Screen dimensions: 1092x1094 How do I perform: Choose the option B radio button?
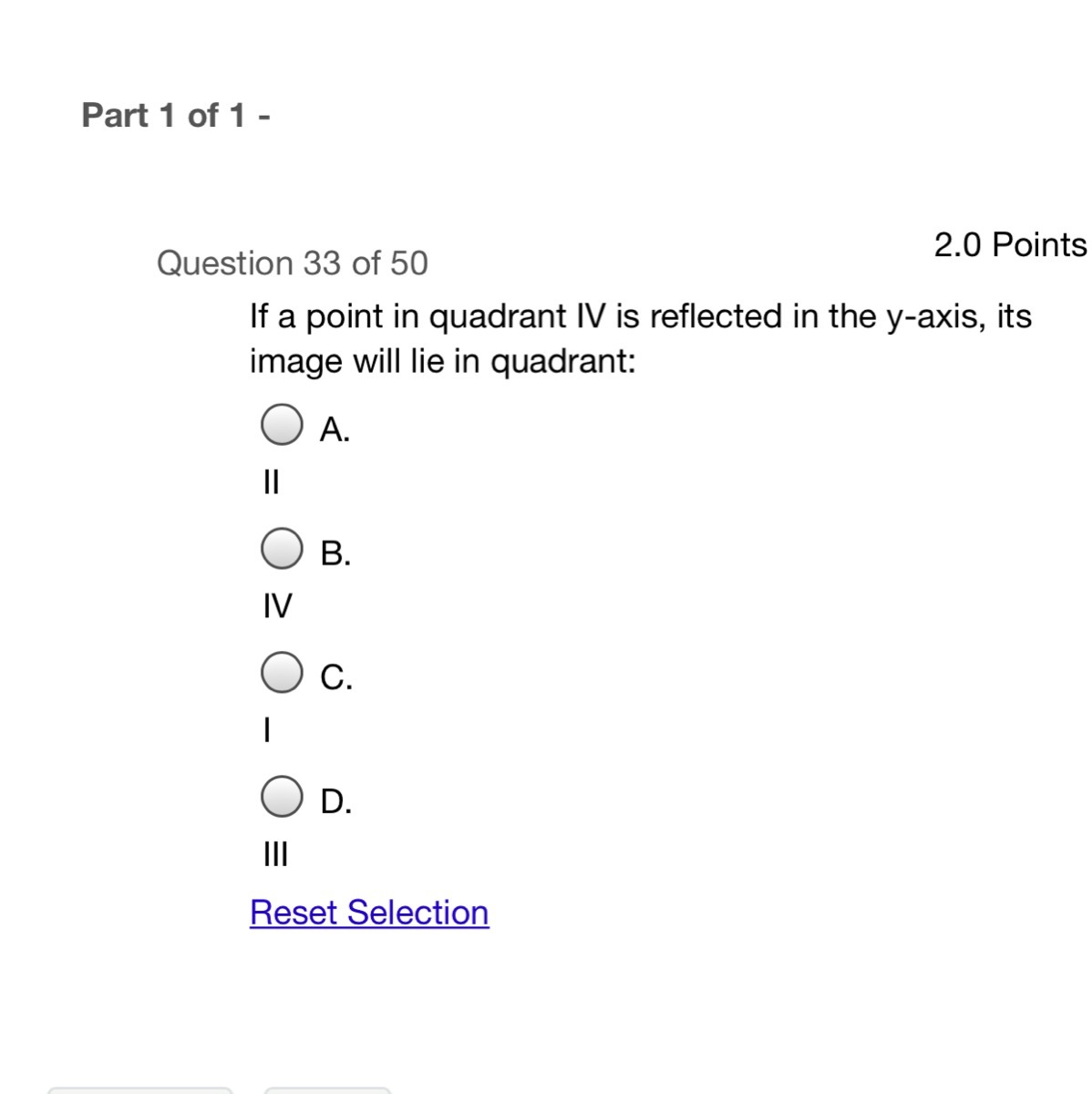coord(282,549)
